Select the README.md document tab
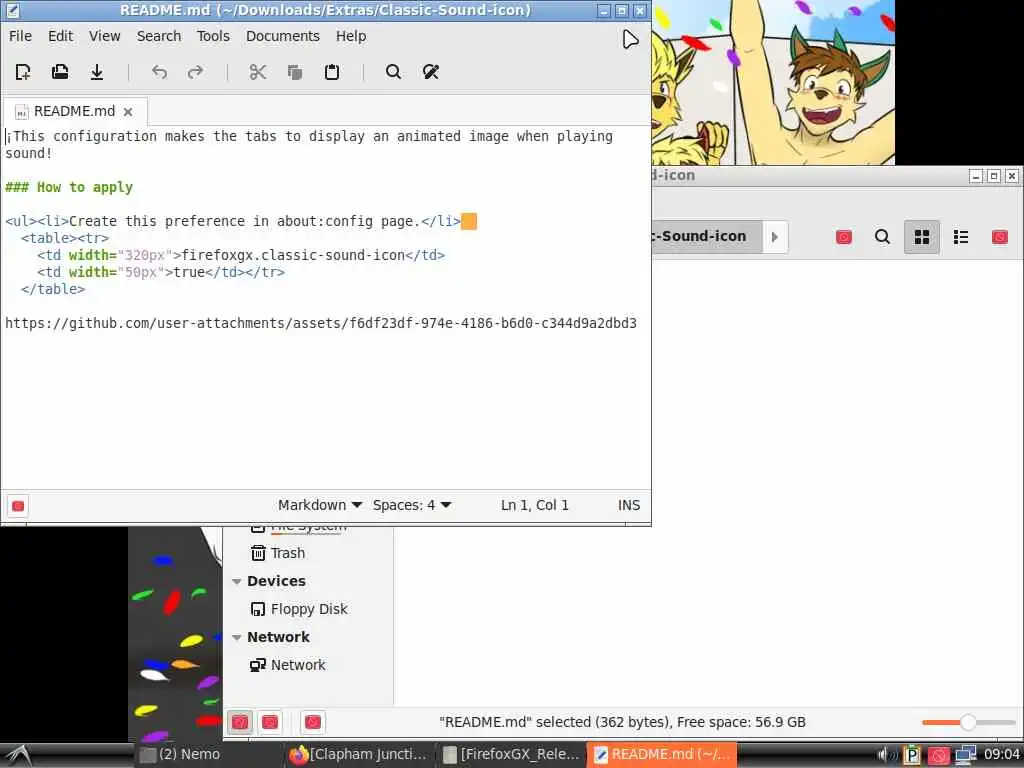The image size is (1024, 768). click(x=74, y=111)
